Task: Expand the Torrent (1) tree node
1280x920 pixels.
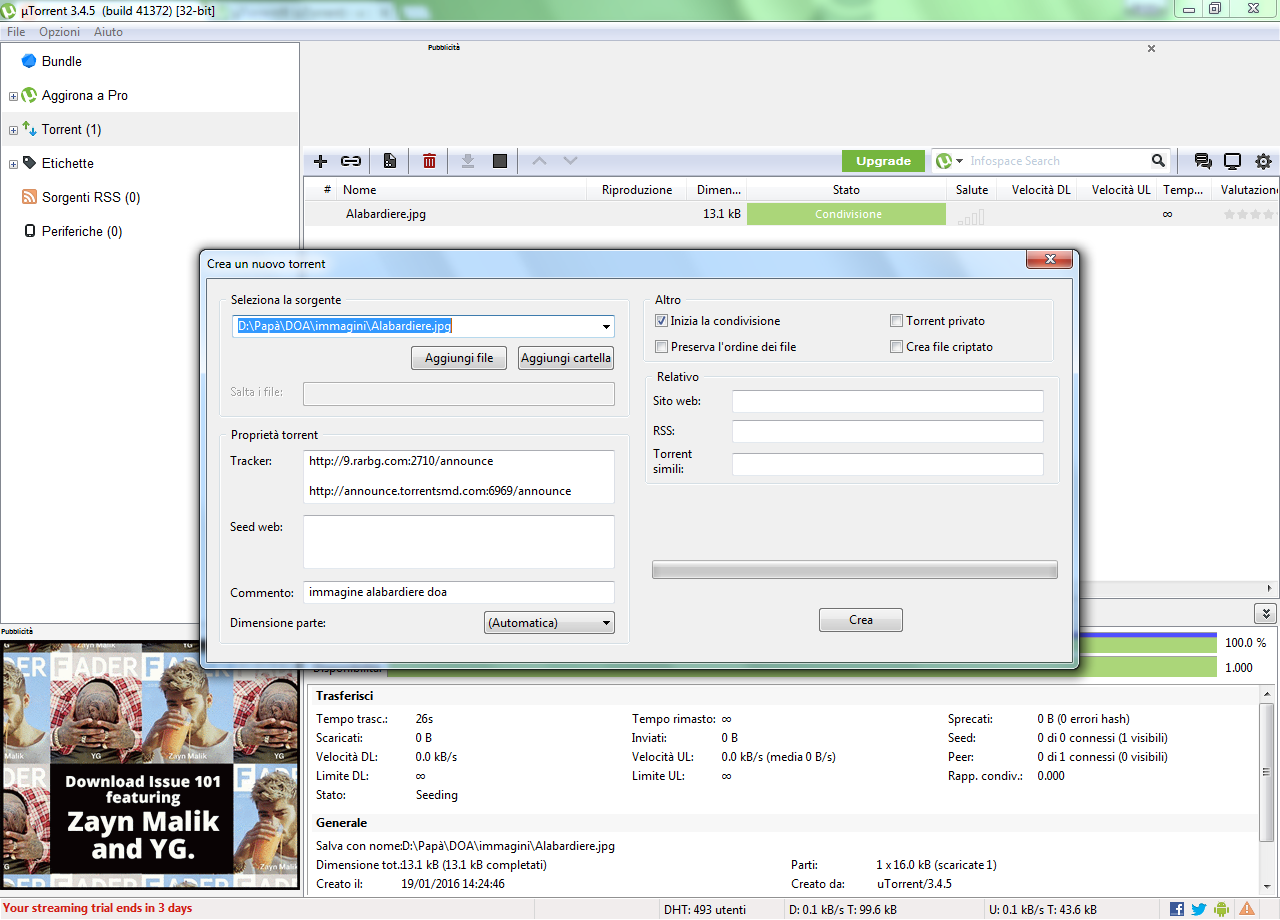Action: click(13, 130)
